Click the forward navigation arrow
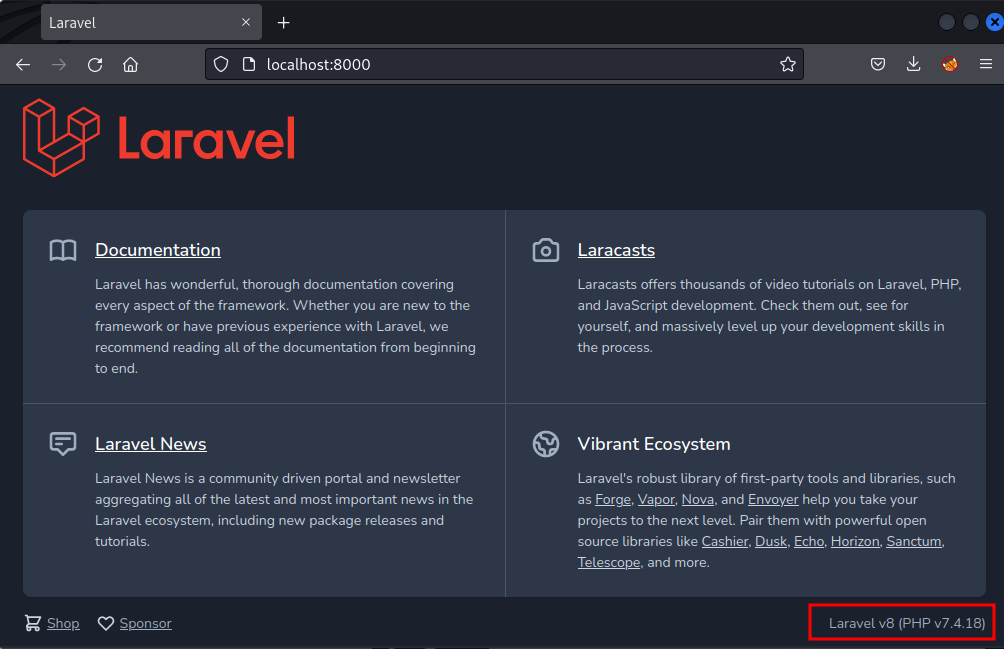 tap(59, 65)
